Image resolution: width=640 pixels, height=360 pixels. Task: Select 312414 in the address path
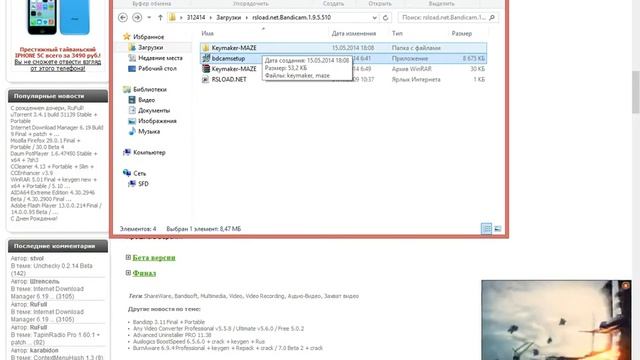tap(196, 18)
